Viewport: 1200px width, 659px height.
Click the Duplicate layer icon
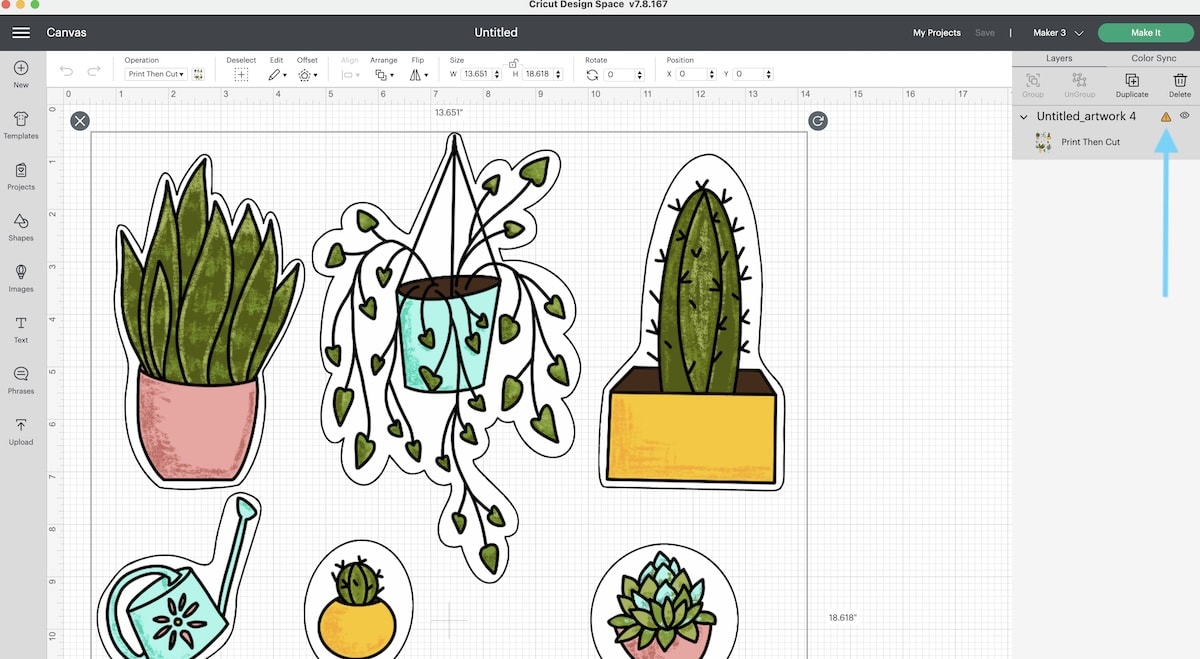click(x=1132, y=80)
